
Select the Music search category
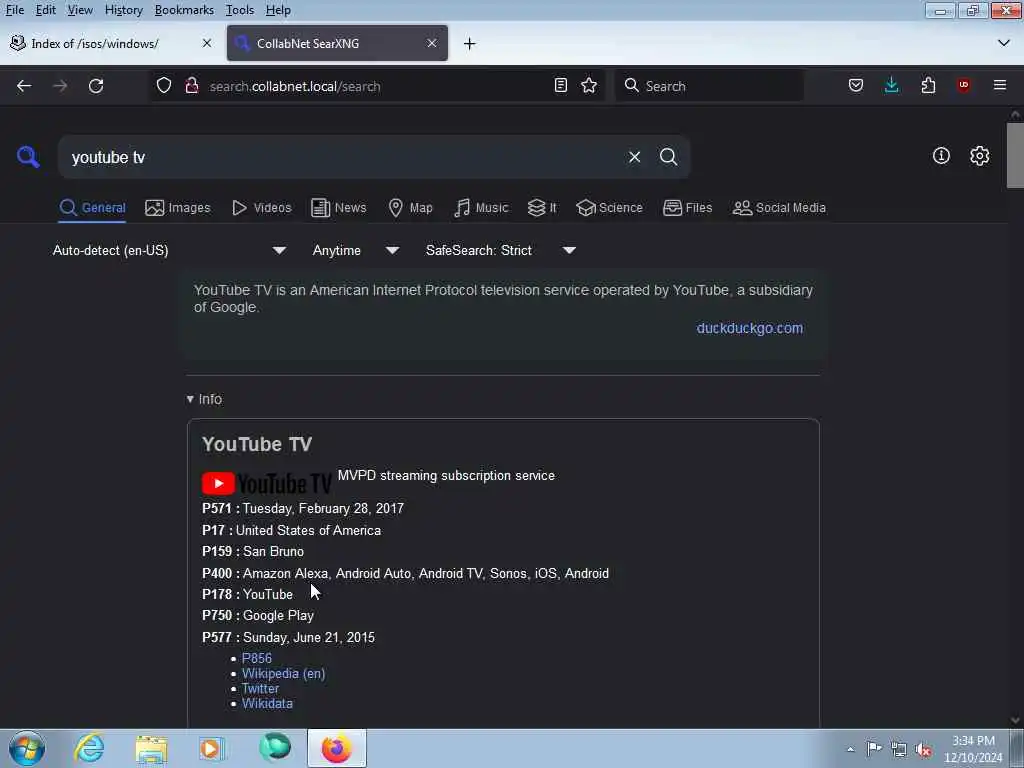(x=481, y=208)
